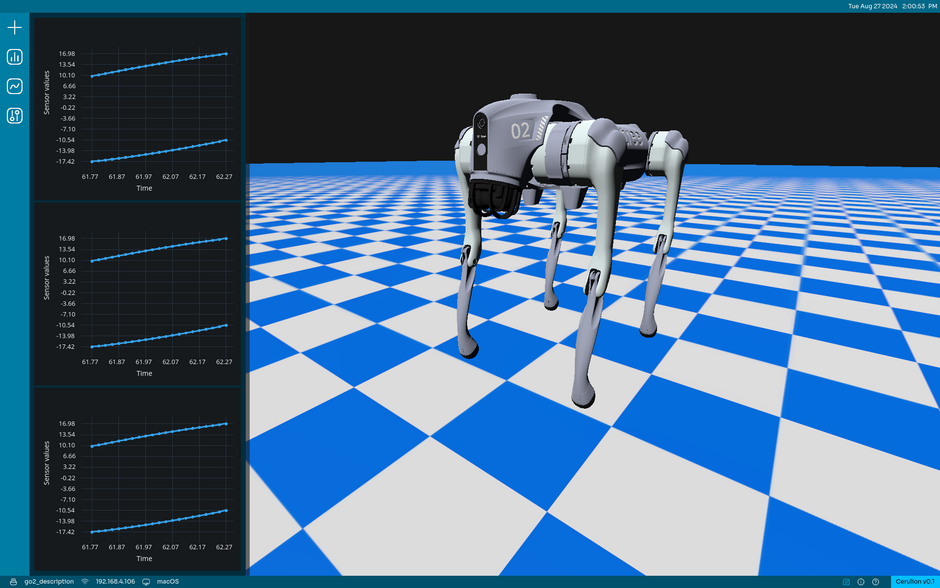Image resolution: width=940 pixels, height=588 pixels.
Task: Select the bottom sensor values chart
Action: [138, 479]
